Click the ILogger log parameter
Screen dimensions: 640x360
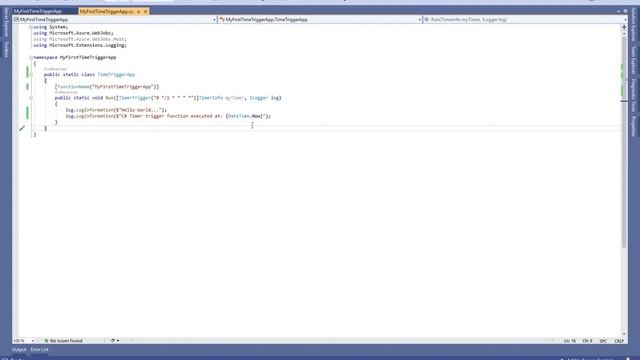coord(265,98)
